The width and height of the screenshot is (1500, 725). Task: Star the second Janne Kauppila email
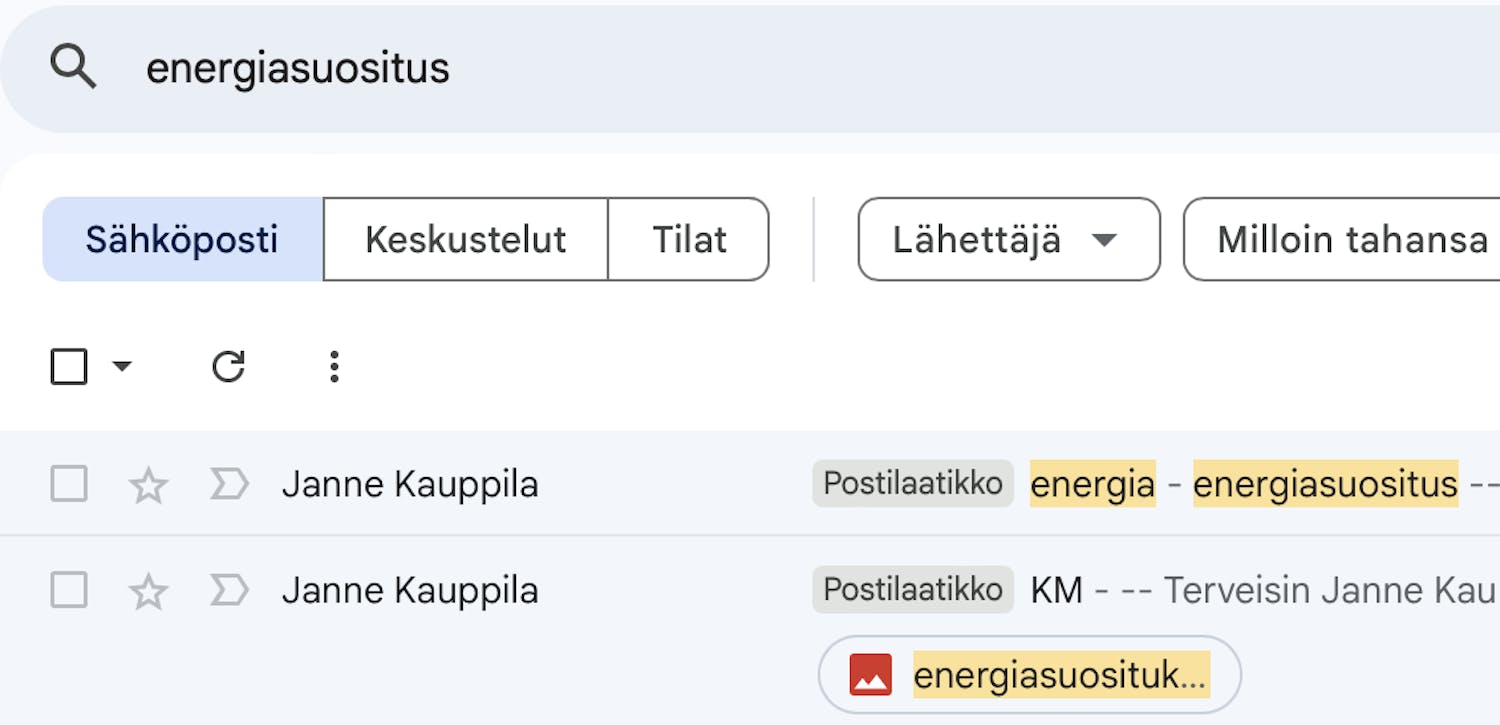click(x=149, y=591)
